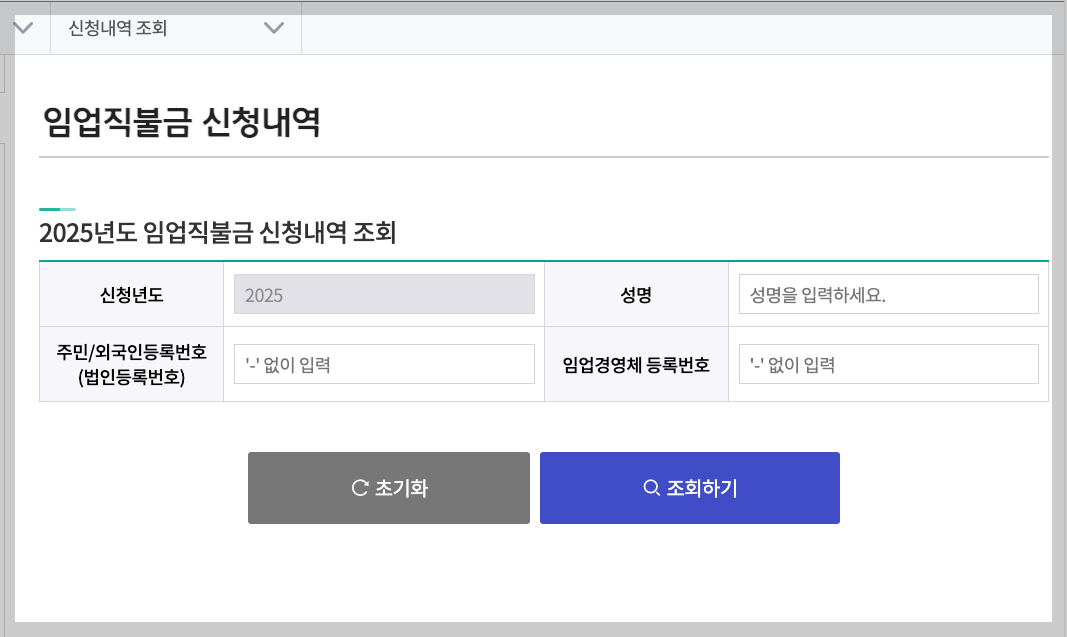1067x637 pixels.
Task: Click the refresh icon inside 초기화 button
Action: (x=357, y=487)
